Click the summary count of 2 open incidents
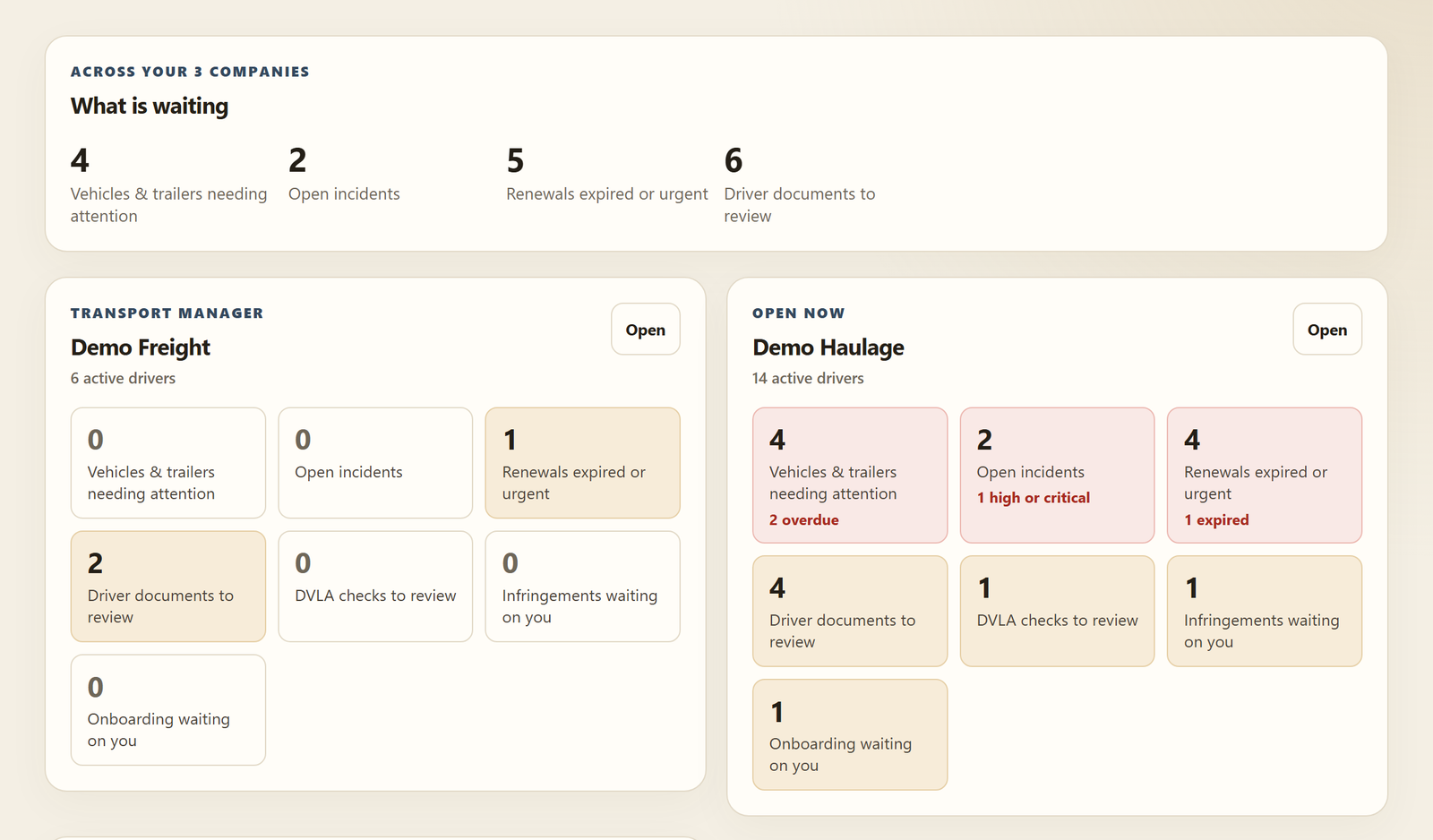Screen dimensions: 1433x840 [297, 160]
